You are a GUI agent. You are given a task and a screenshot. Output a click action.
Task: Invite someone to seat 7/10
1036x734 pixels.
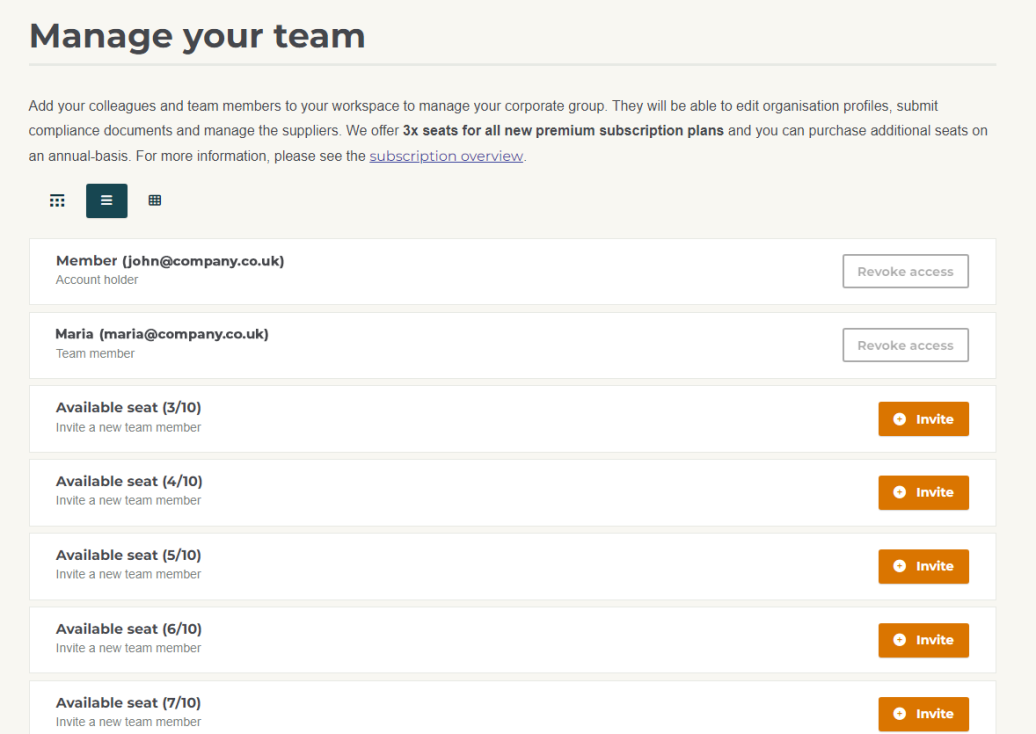pyautogui.click(x=923, y=713)
